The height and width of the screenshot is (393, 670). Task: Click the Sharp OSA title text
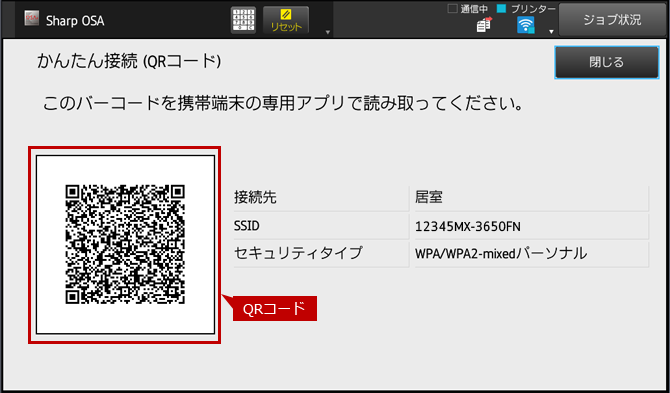coord(75,21)
